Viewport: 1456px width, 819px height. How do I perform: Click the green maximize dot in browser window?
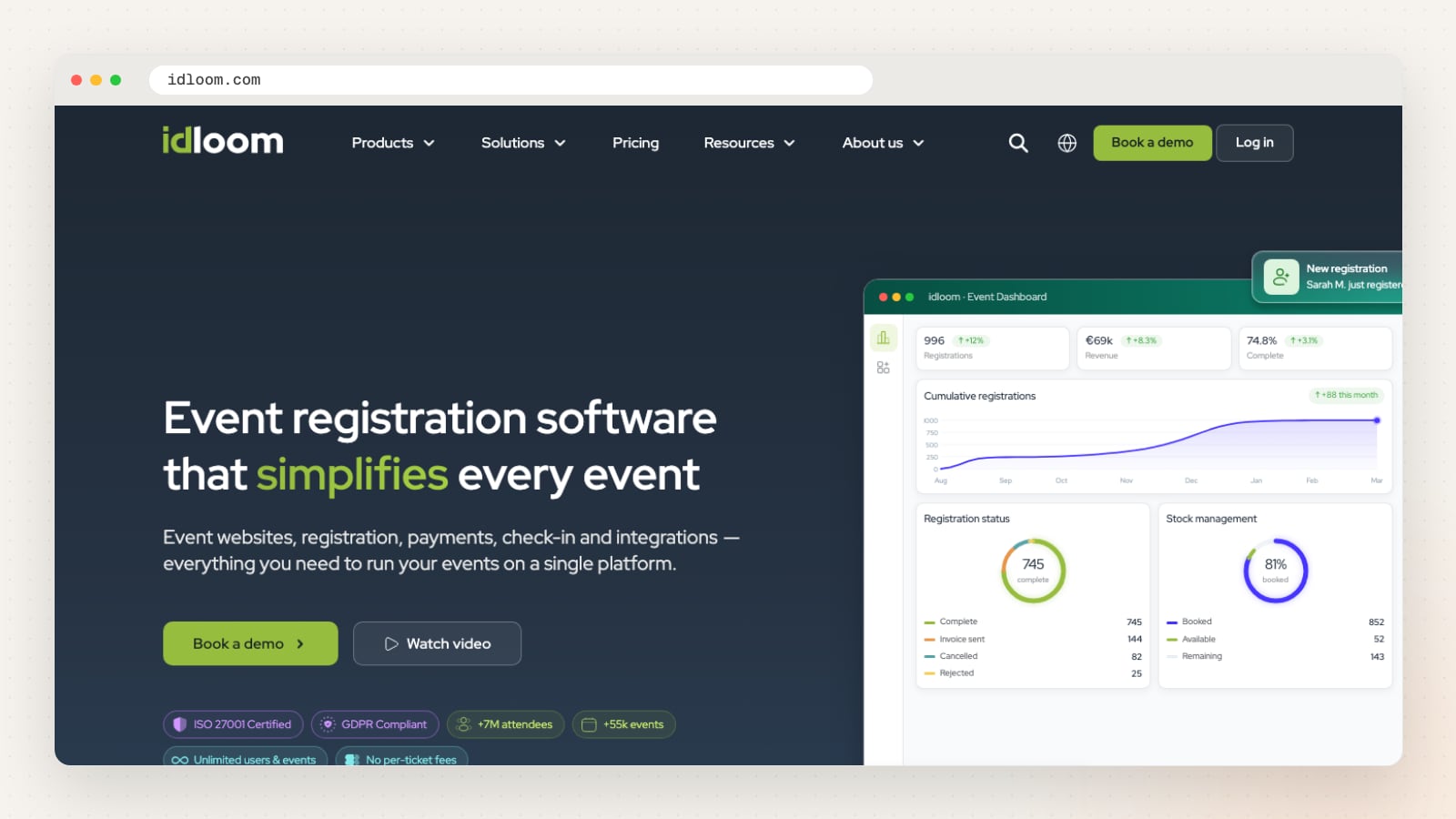(116, 80)
